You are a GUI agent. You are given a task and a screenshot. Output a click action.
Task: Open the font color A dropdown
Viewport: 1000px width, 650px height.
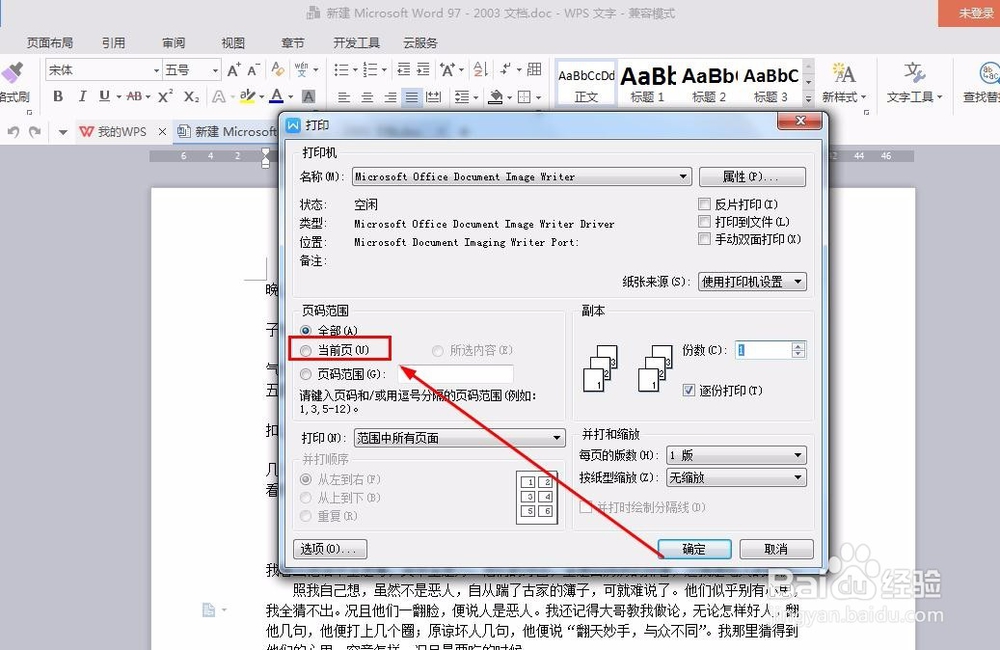[x=291, y=97]
